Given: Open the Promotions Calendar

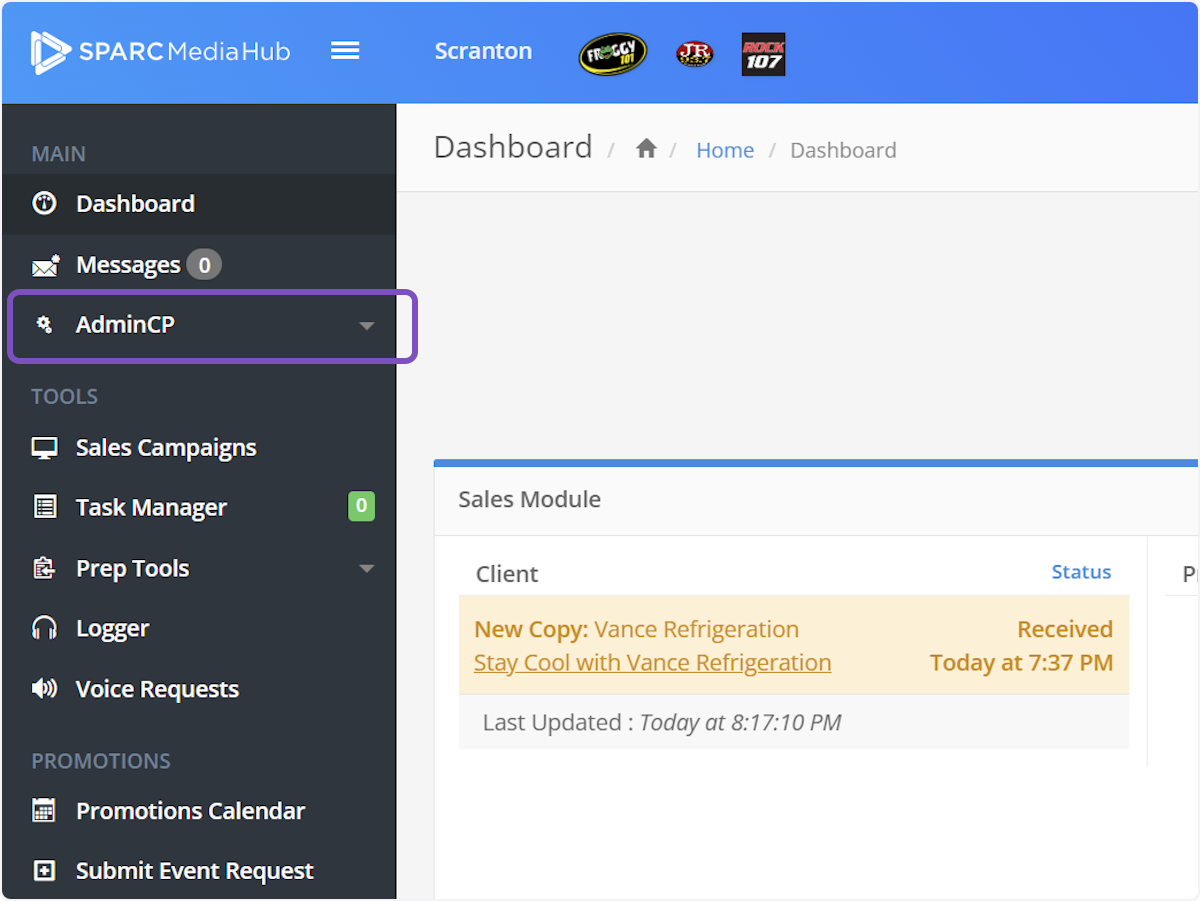Looking at the screenshot, I should coord(190,811).
